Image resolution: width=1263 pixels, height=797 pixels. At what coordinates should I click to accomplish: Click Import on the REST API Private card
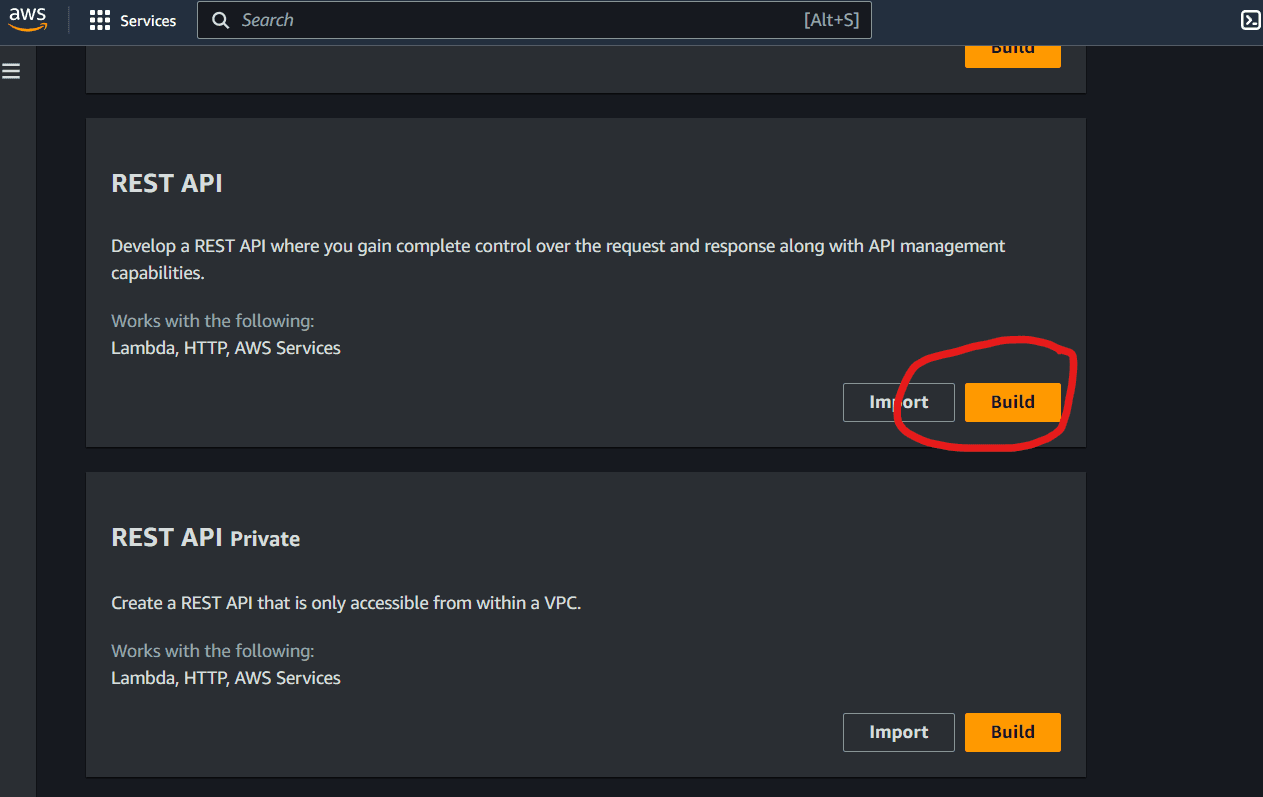[x=898, y=732]
